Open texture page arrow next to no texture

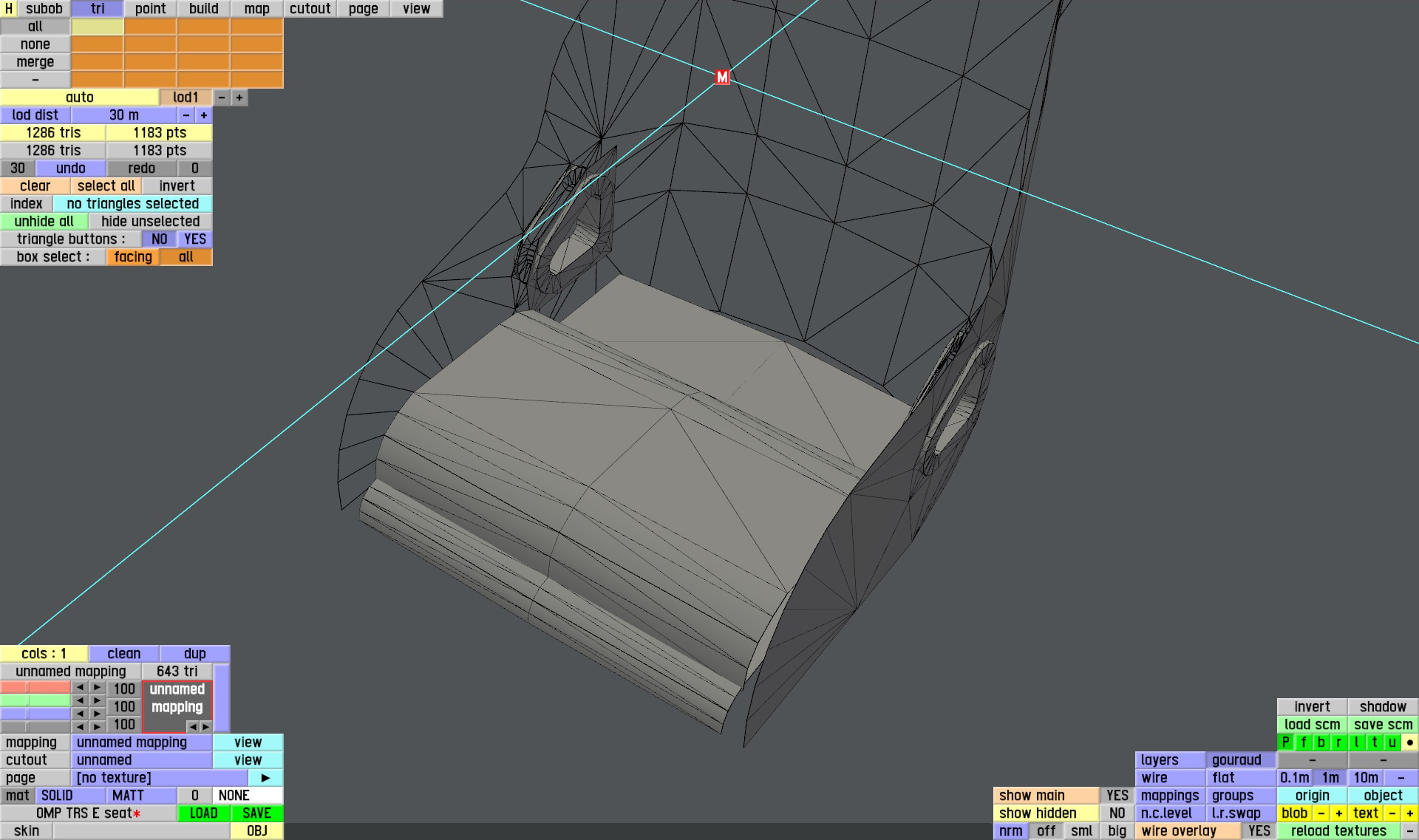point(265,778)
